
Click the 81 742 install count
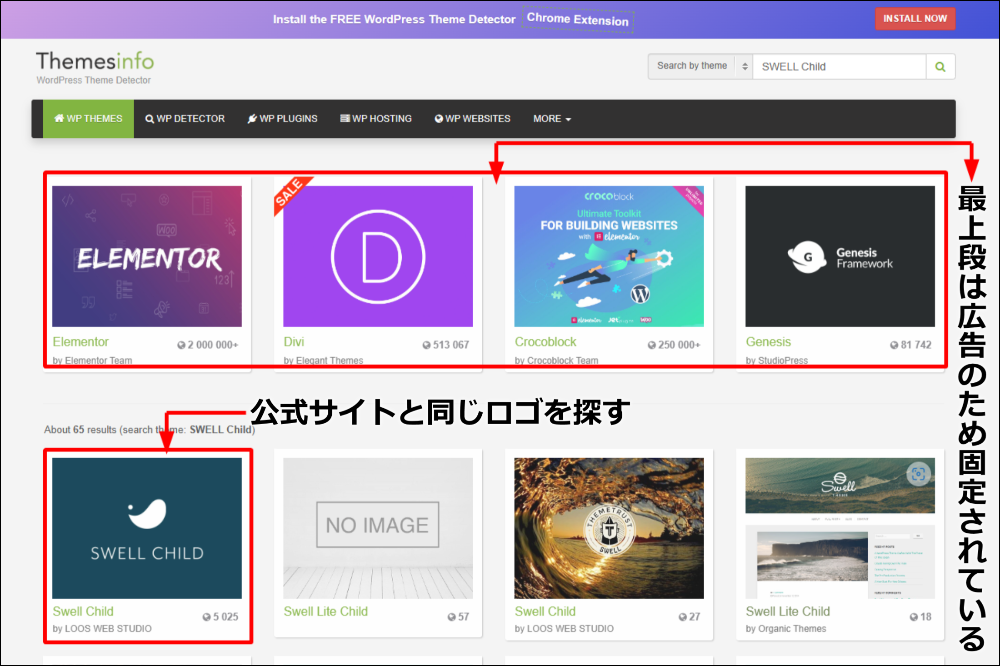(x=911, y=345)
